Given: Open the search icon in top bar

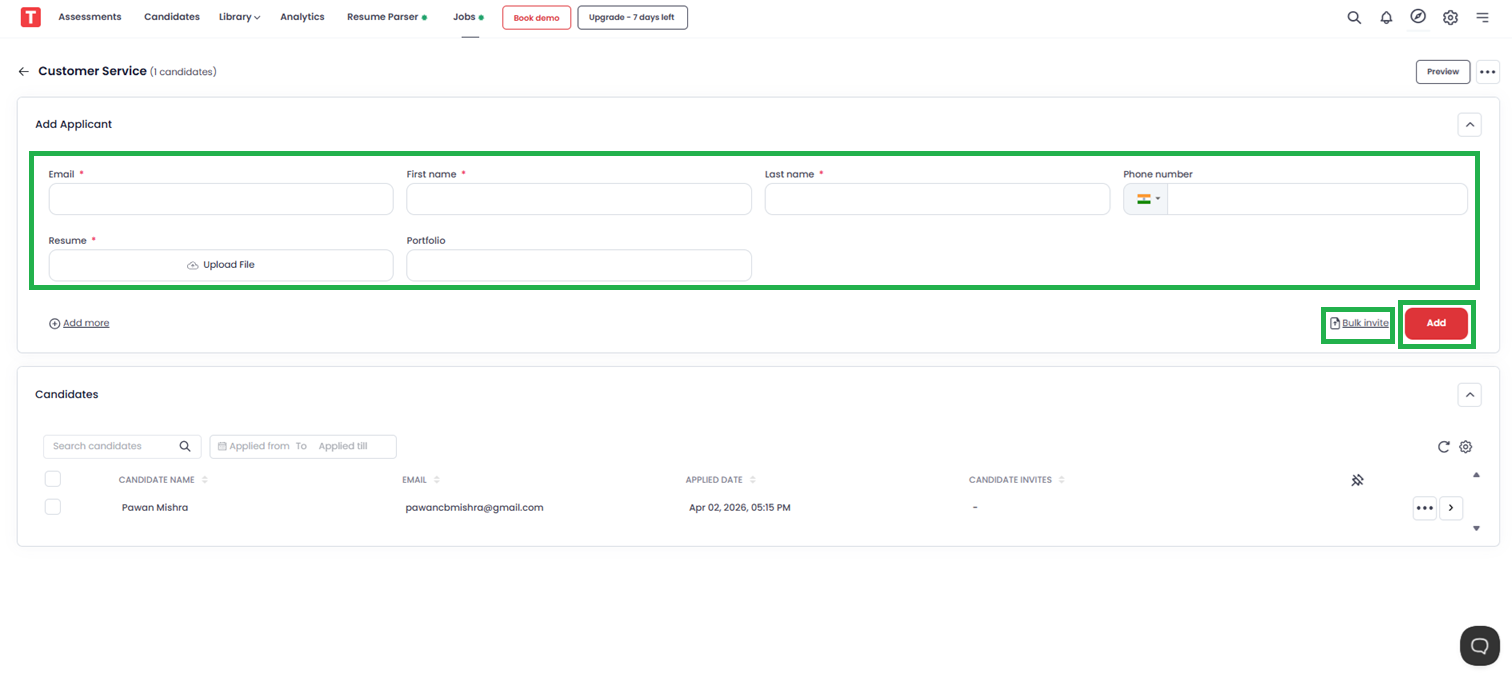Looking at the screenshot, I should (x=1354, y=17).
